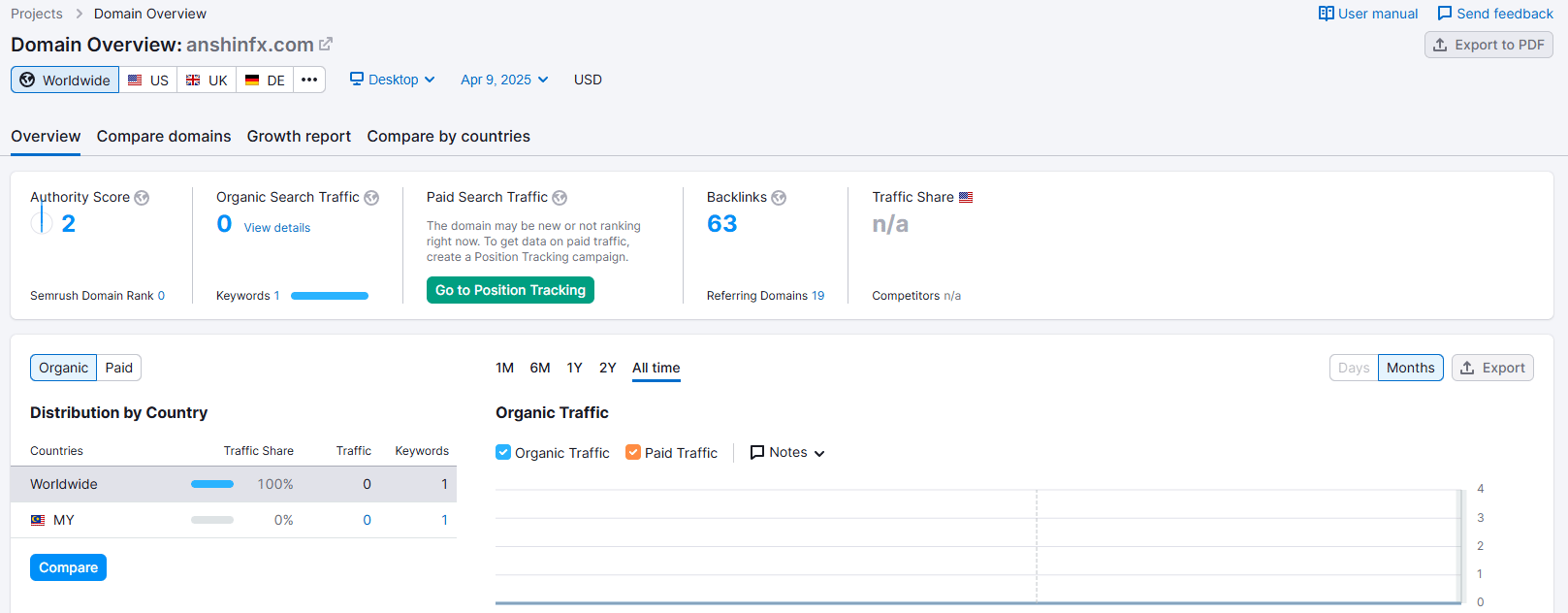Click the USD currency label
This screenshot has width=1568, height=613.
[x=588, y=80]
